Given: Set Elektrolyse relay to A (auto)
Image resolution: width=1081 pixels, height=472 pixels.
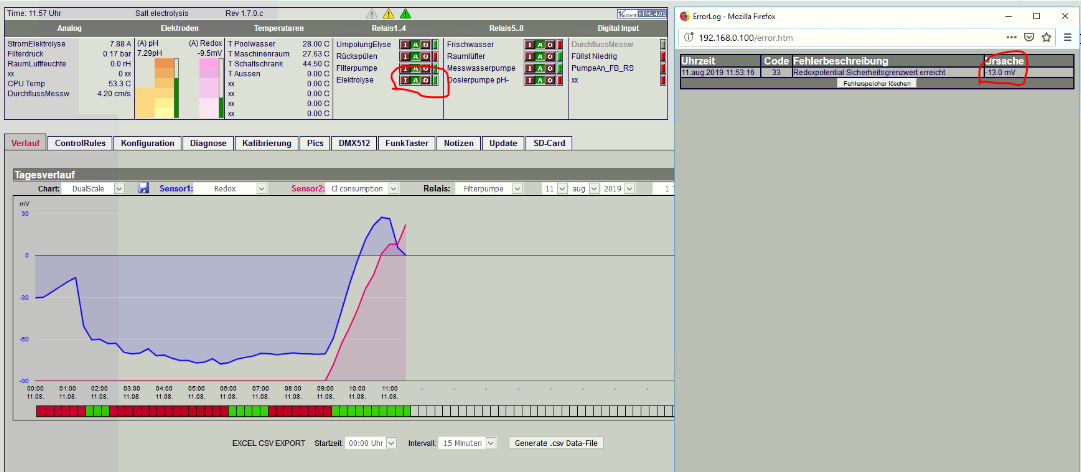Looking at the screenshot, I should (416, 80).
